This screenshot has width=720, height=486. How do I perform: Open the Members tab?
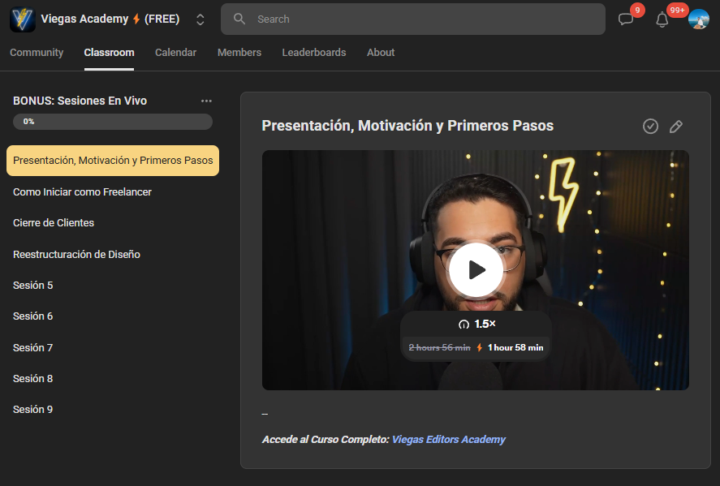(x=239, y=52)
